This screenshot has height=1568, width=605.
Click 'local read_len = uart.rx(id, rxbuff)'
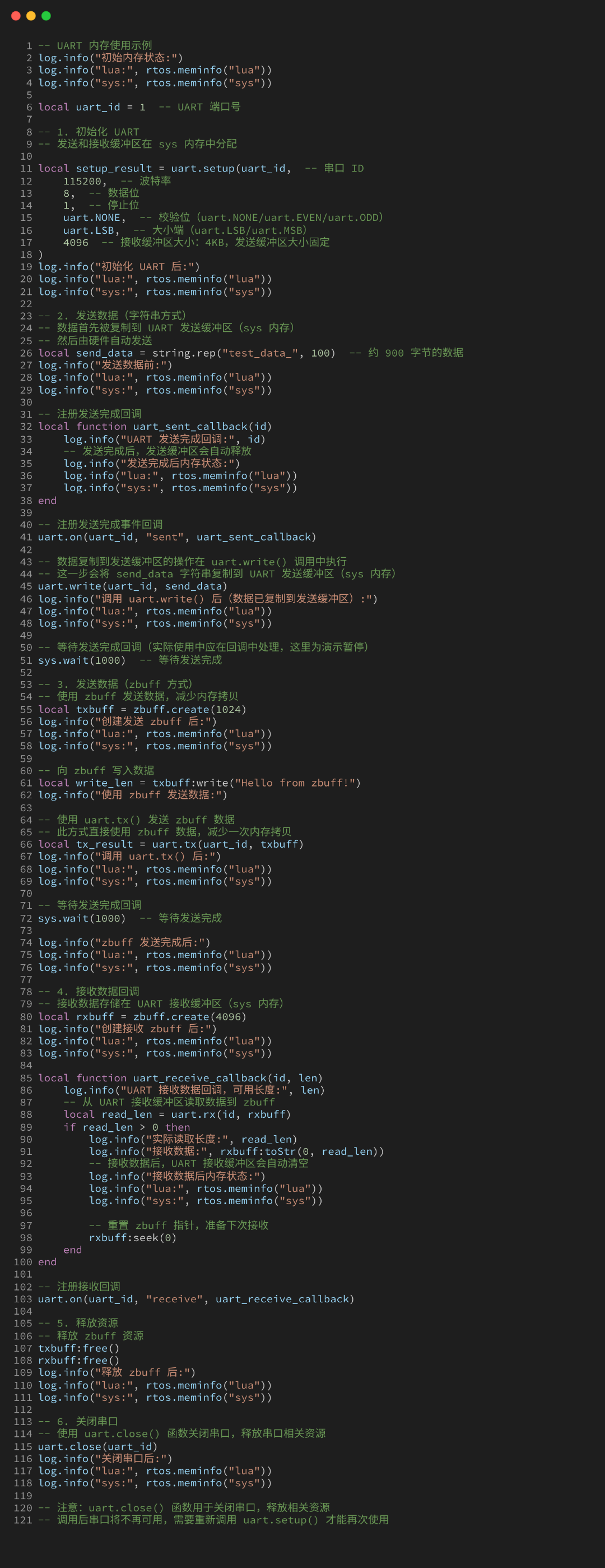(x=177, y=1114)
